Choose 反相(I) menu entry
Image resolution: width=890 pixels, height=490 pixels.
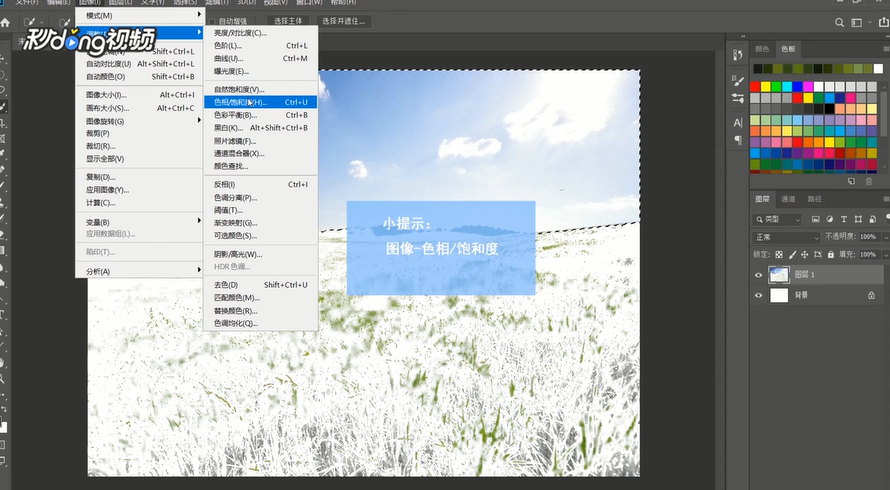pyautogui.click(x=261, y=185)
